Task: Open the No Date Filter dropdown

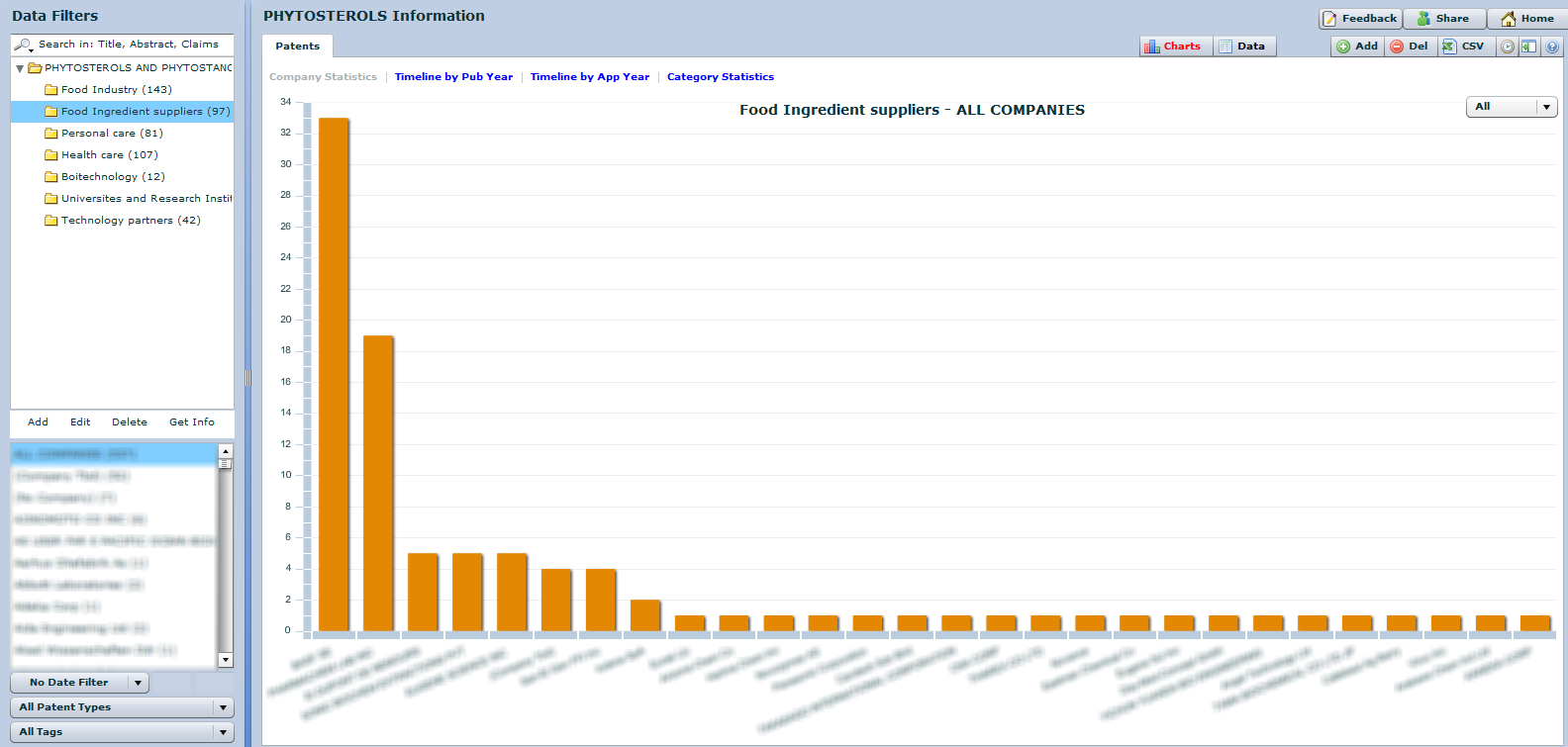Action: pyautogui.click(x=79, y=683)
